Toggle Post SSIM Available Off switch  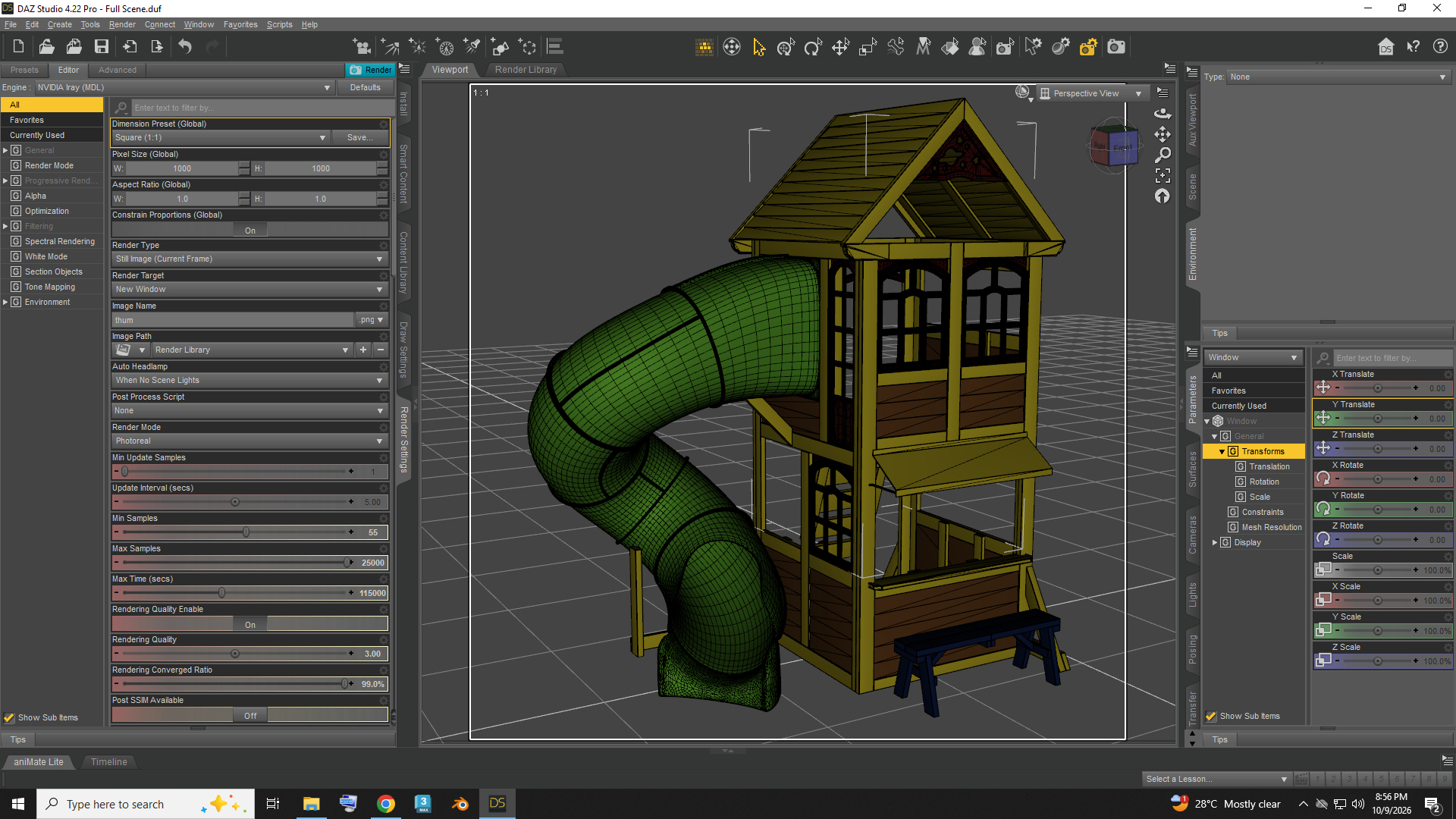coord(250,715)
